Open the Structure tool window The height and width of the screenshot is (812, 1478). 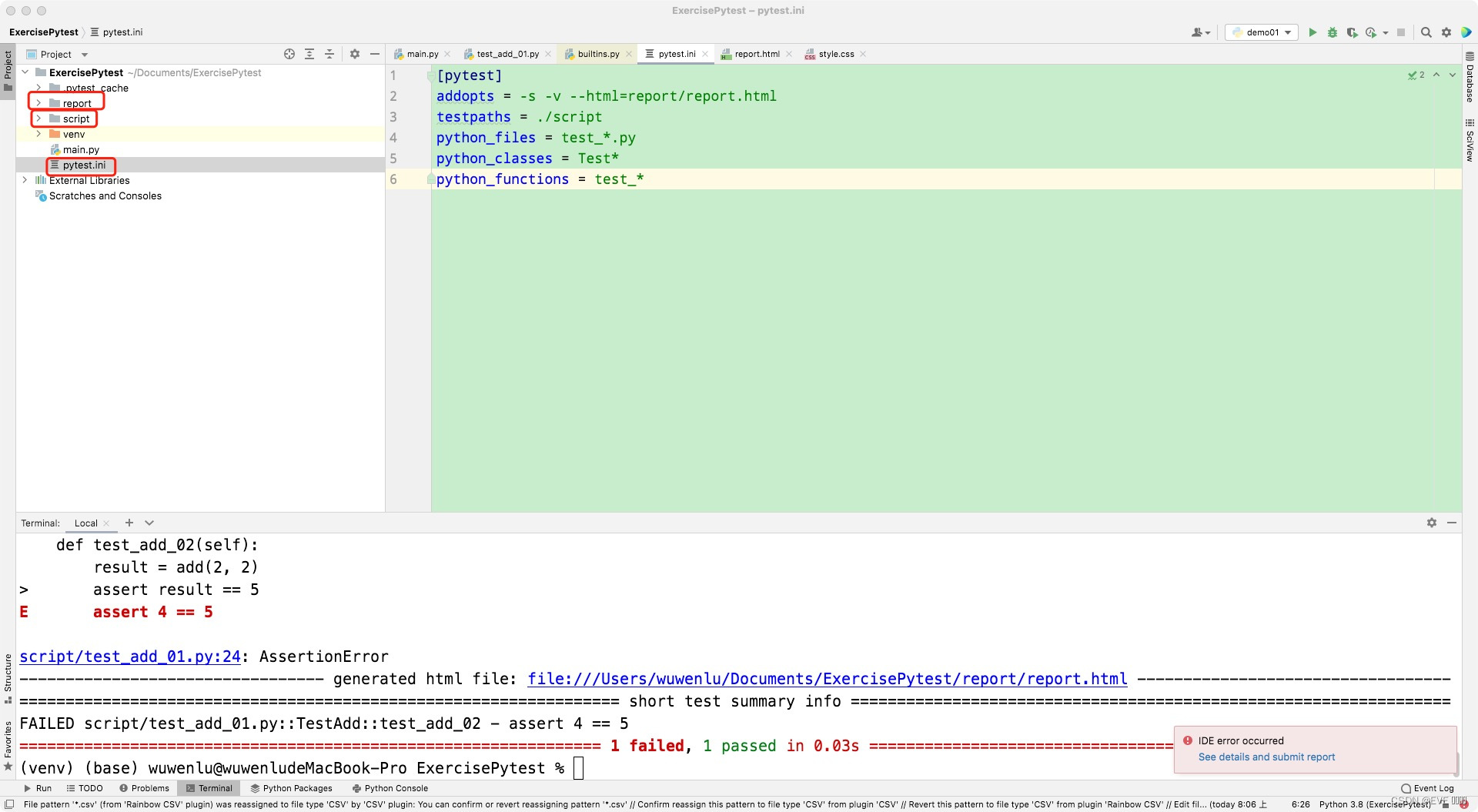pos(8,677)
